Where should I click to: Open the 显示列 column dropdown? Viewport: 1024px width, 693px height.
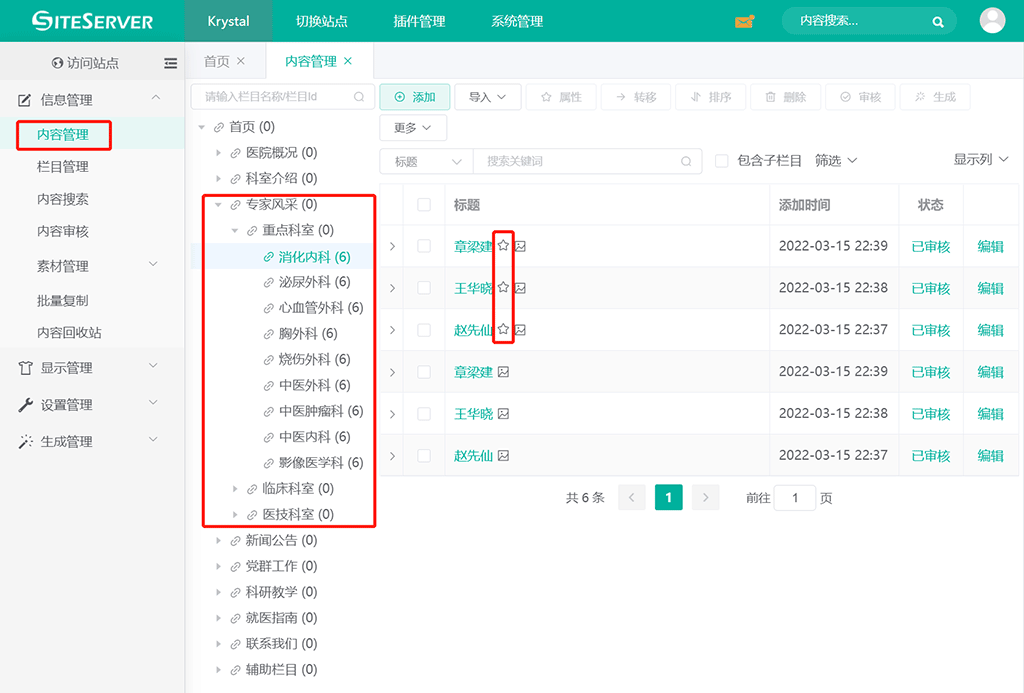[x=980, y=160]
